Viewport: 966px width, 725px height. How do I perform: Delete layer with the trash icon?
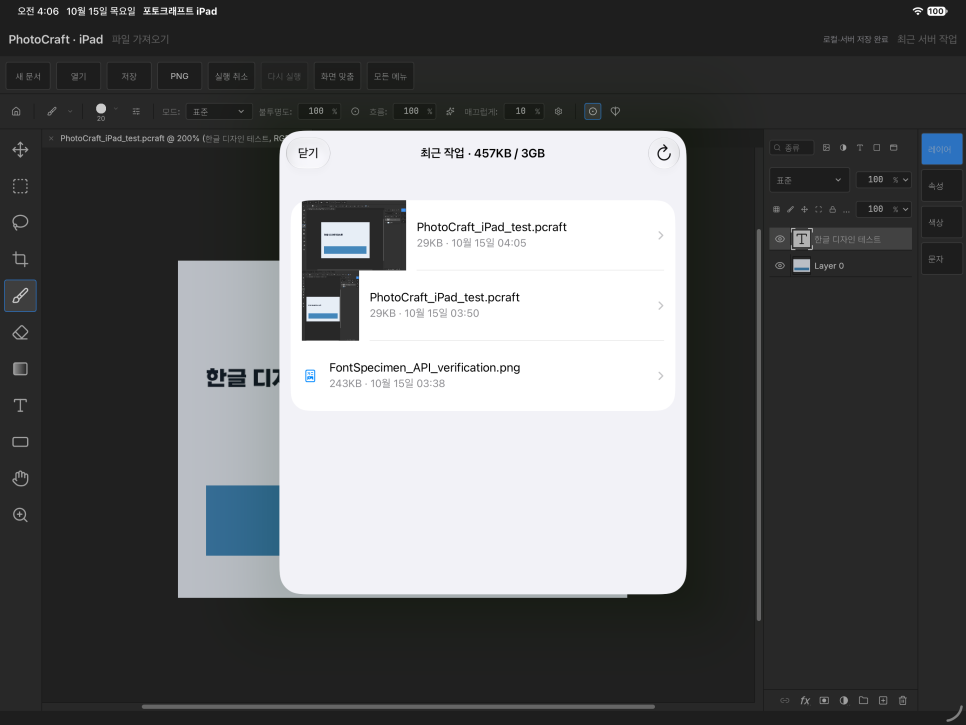903,700
